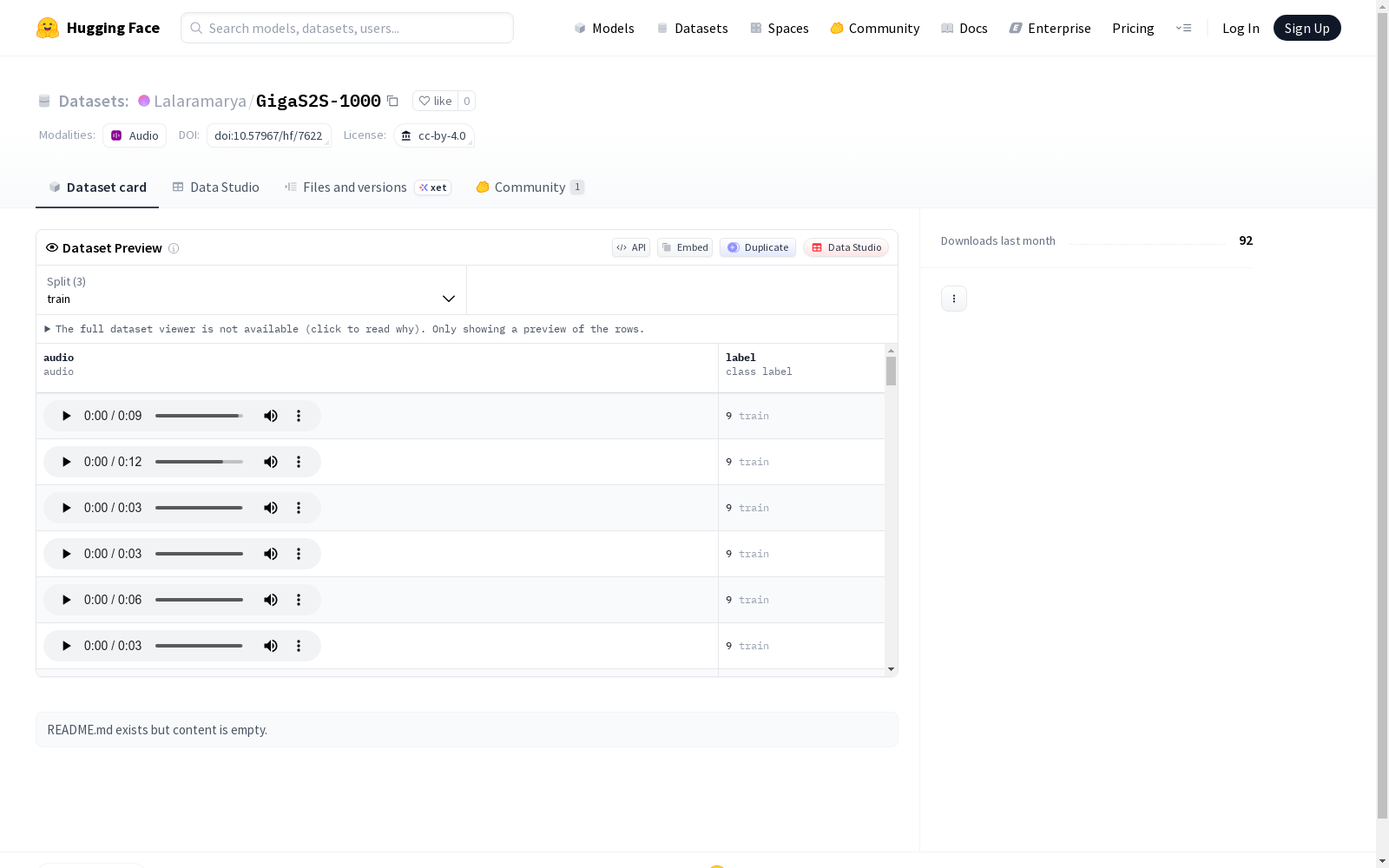Click the Hugging Face logo icon
Viewport: 1389px width, 868px height.
click(48, 28)
